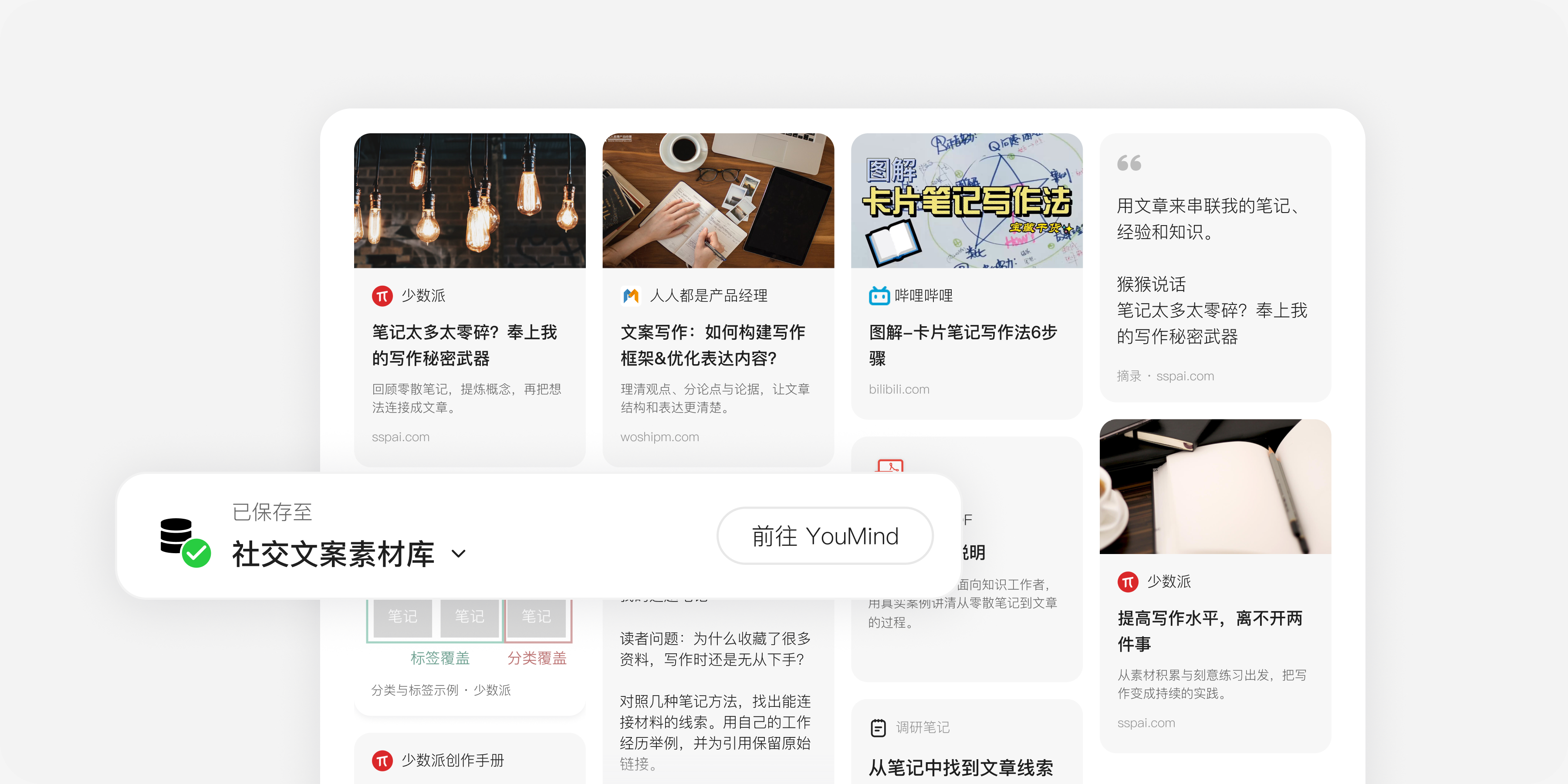
Task: Open the 卡片笔记写作法 video thumbnail
Action: [x=966, y=200]
